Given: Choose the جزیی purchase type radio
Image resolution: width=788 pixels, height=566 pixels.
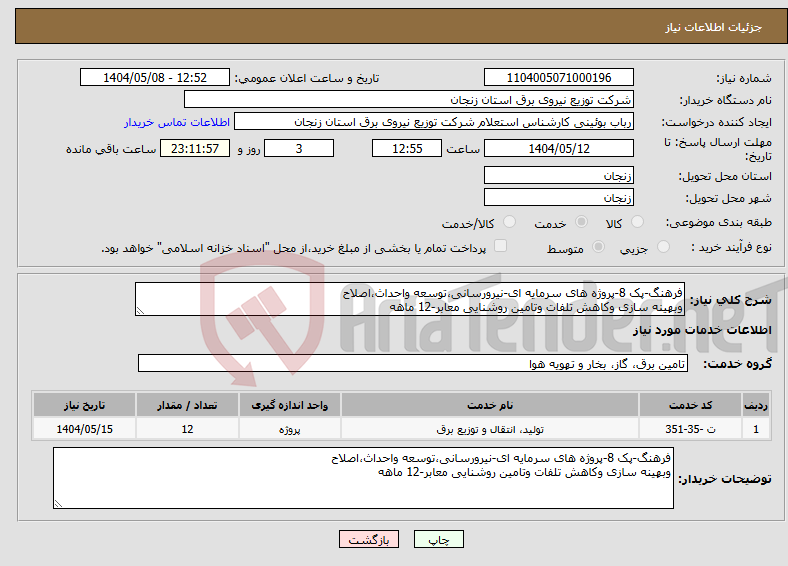Looking at the screenshot, I should (x=663, y=246).
